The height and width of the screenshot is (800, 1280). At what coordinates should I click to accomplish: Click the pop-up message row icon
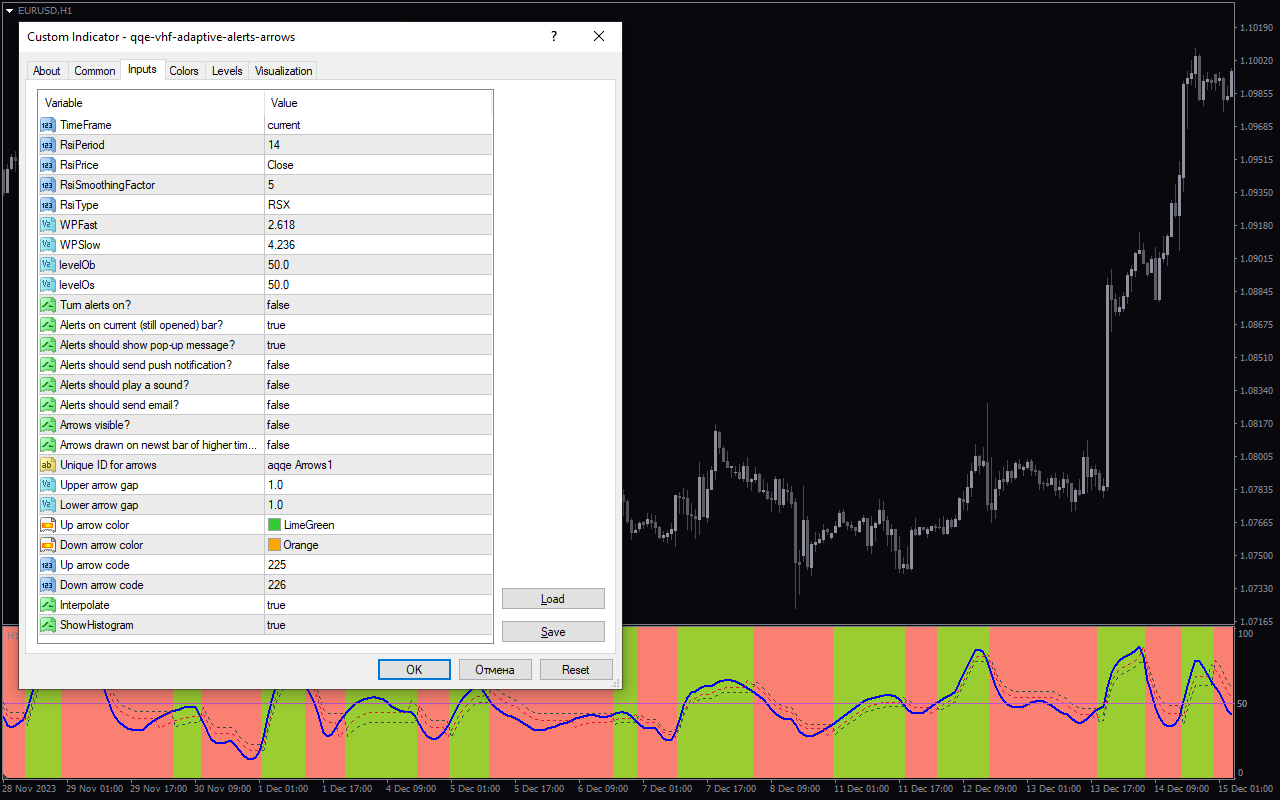click(x=48, y=345)
